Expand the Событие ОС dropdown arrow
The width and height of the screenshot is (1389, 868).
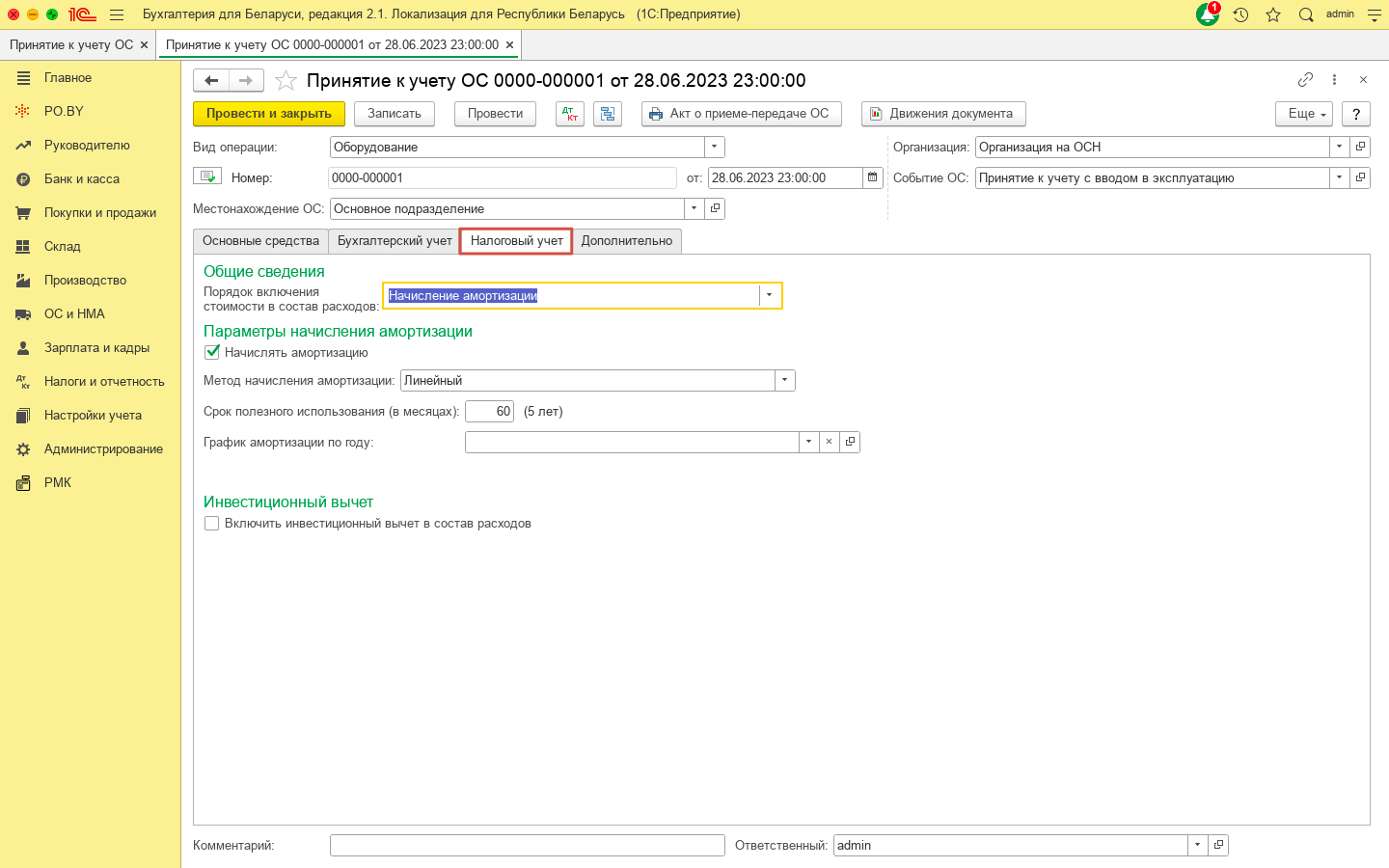(1339, 177)
